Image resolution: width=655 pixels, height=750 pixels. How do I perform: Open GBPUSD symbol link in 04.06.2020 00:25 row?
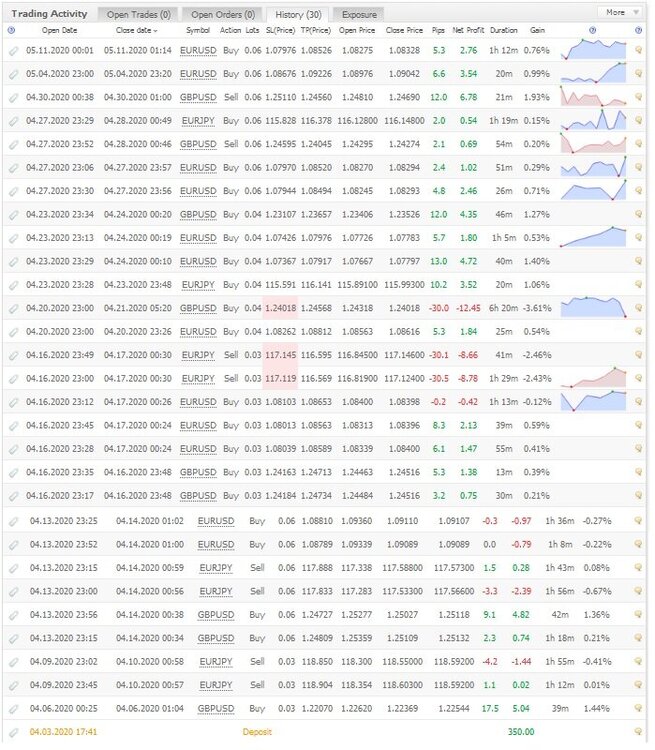(x=216, y=708)
